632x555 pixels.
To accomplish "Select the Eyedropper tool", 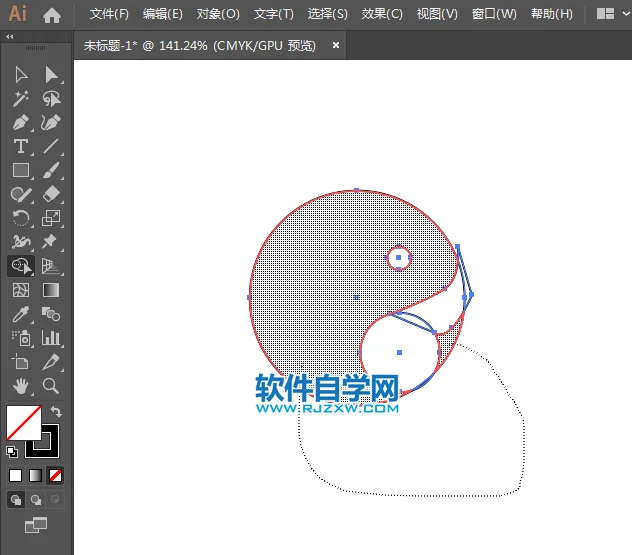I will point(21,314).
